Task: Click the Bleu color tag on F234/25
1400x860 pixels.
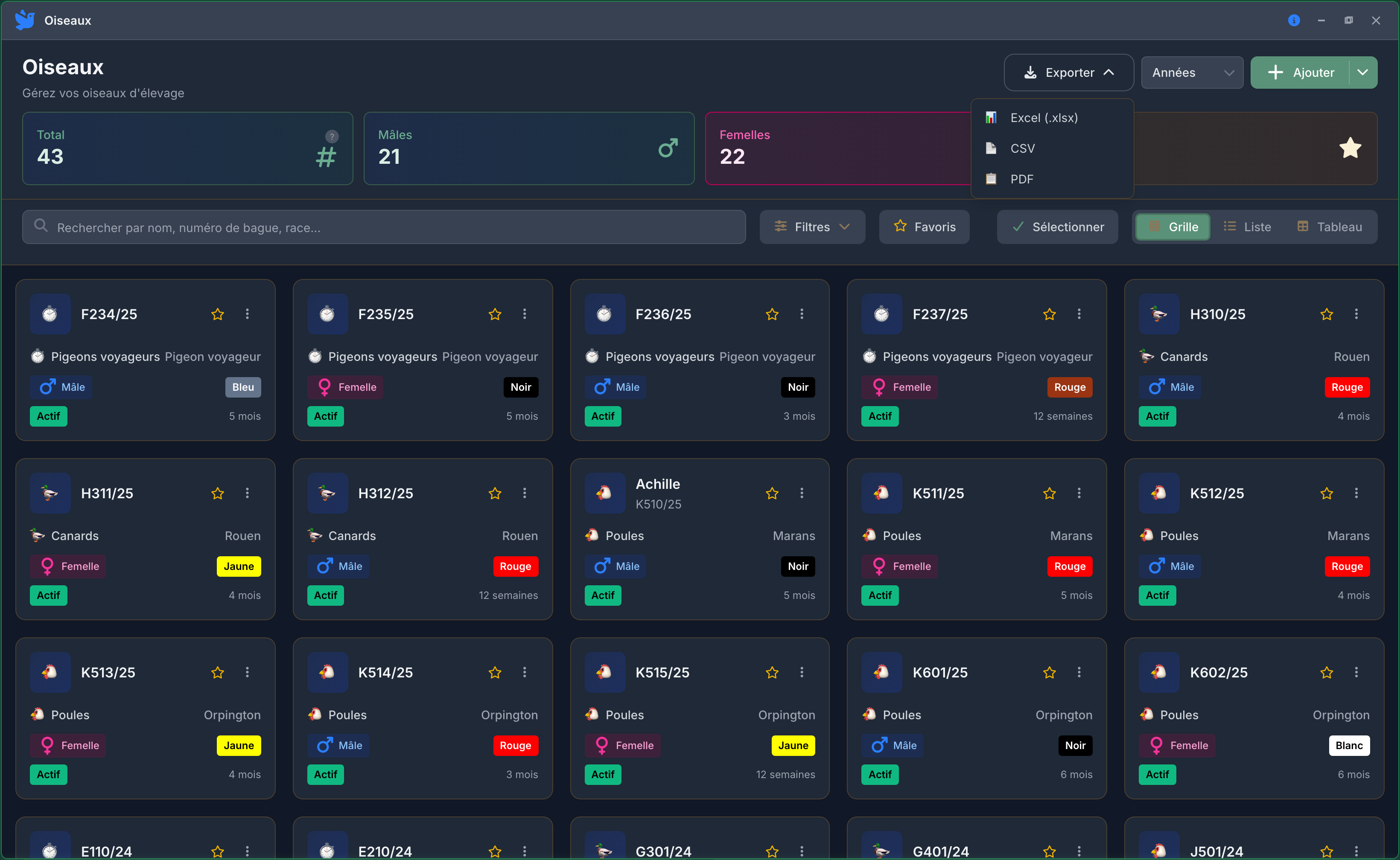Action: pyautogui.click(x=243, y=387)
